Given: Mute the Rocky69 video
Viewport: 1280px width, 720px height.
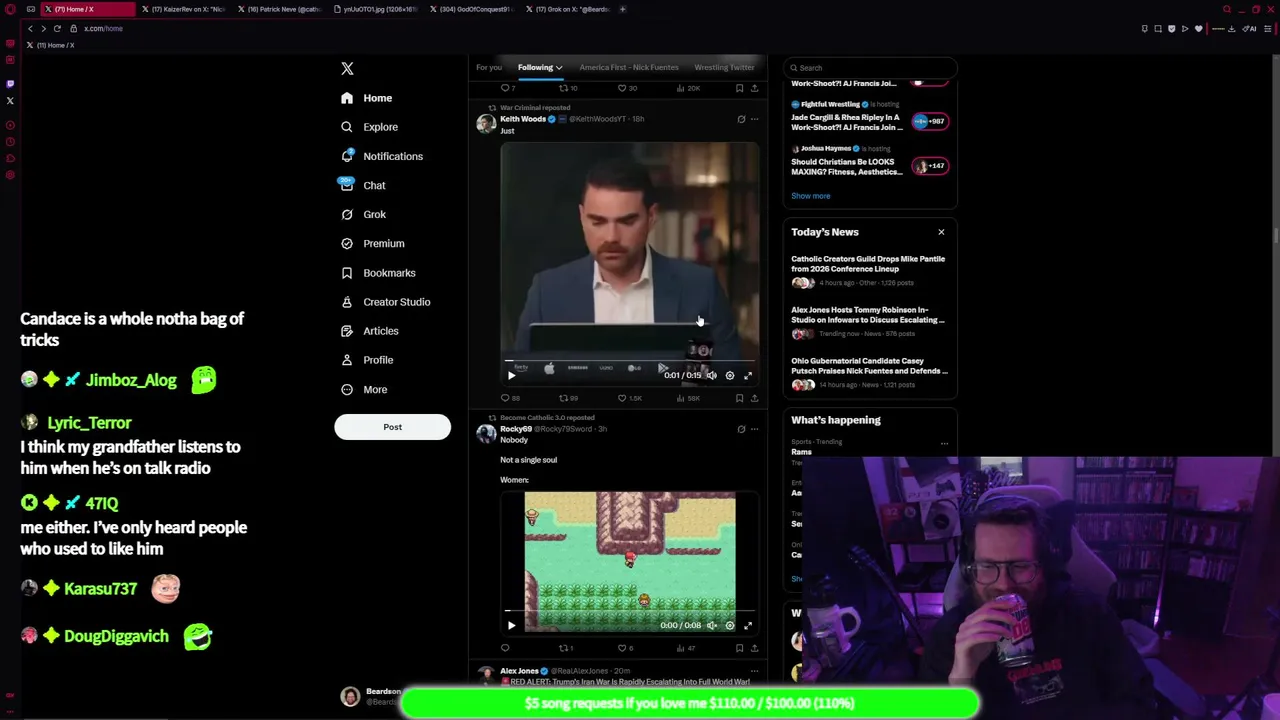Looking at the screenshot, I should coord(711,625).
